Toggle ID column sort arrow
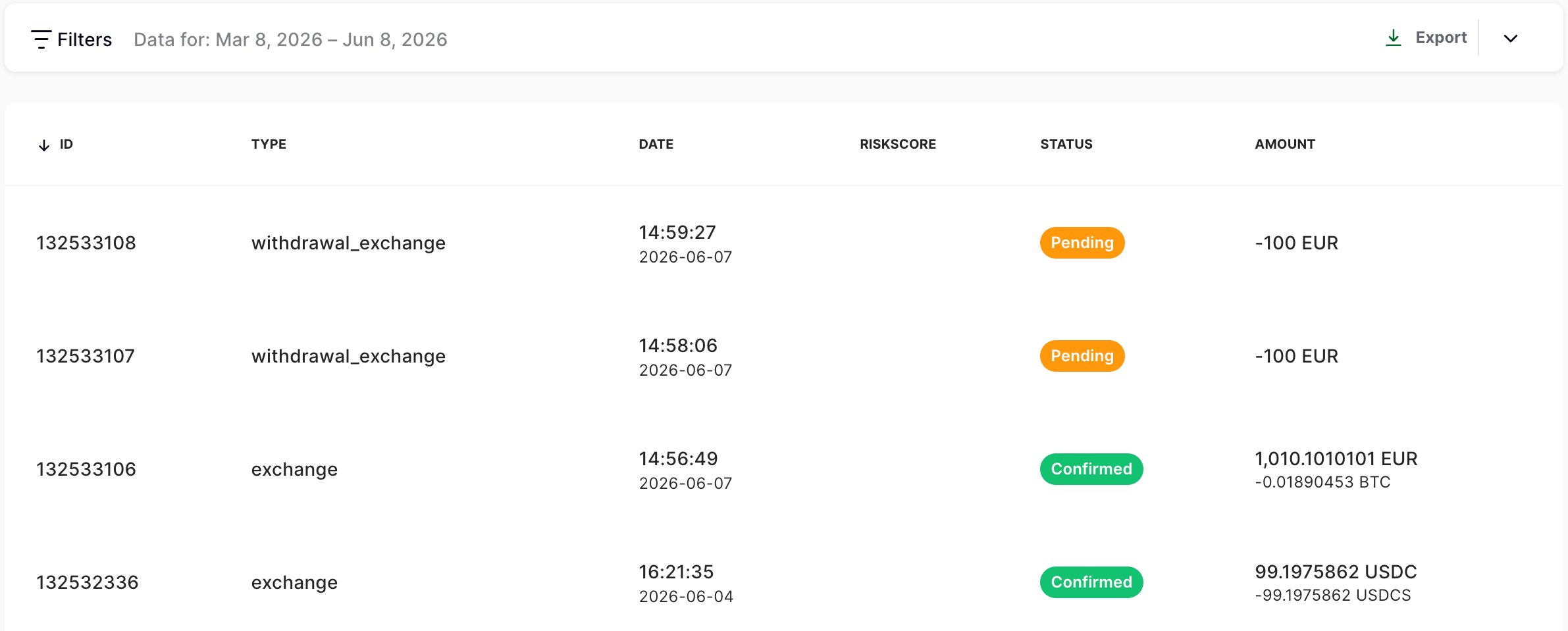Image resolution: width=1568 pixels, height=631 pixels. click(44, 145)
